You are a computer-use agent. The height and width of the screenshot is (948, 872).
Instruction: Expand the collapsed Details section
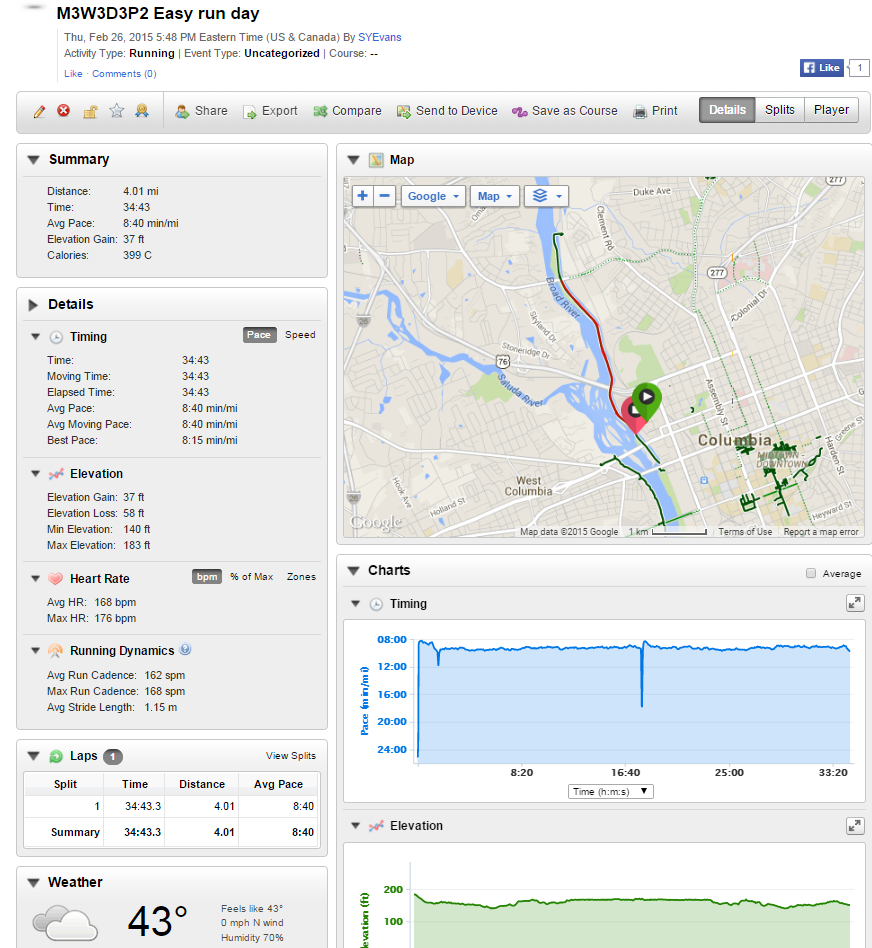33,305
